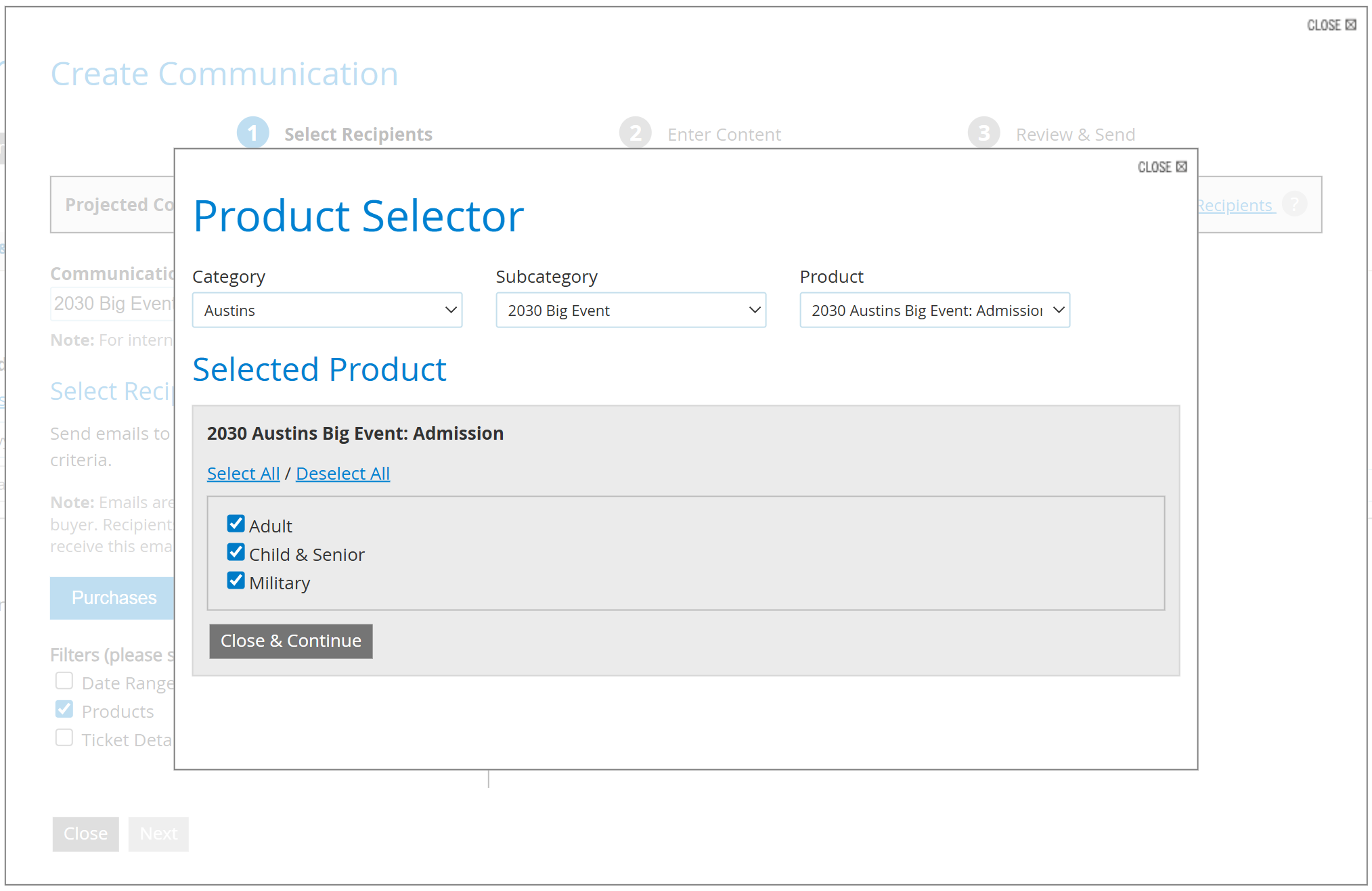Click step 1 circle icon

click(x=252, y=133)
